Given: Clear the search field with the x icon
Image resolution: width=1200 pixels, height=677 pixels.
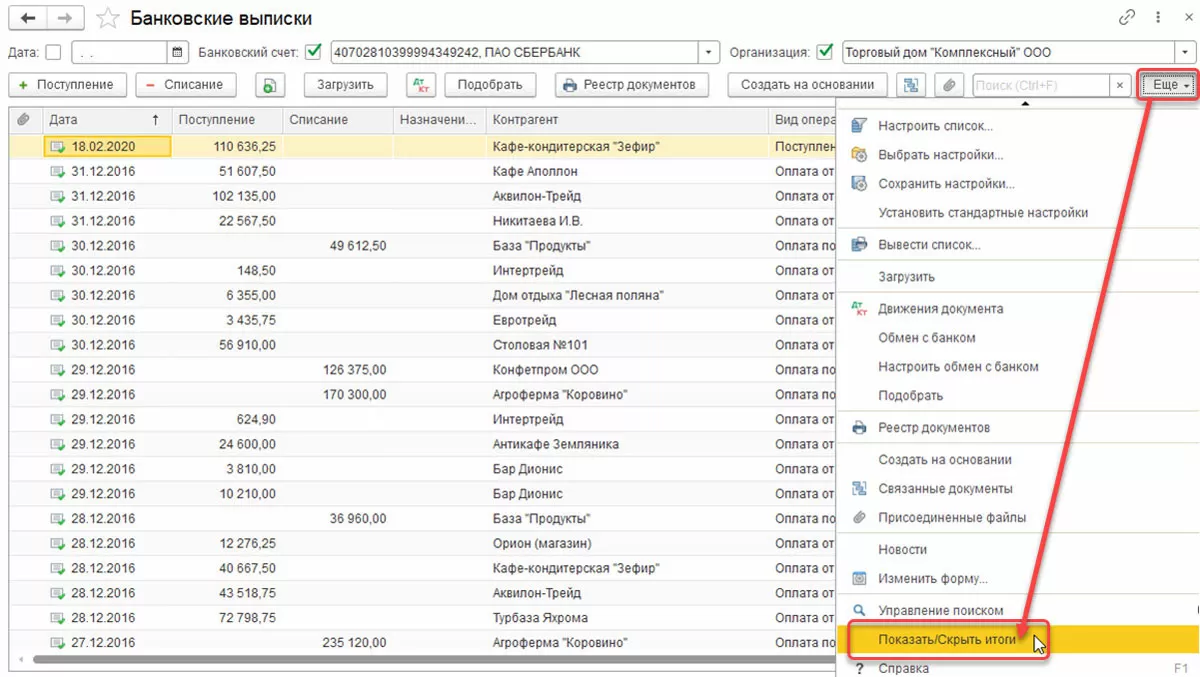Looking at the screenshot, I should (x=1120, y=86).
